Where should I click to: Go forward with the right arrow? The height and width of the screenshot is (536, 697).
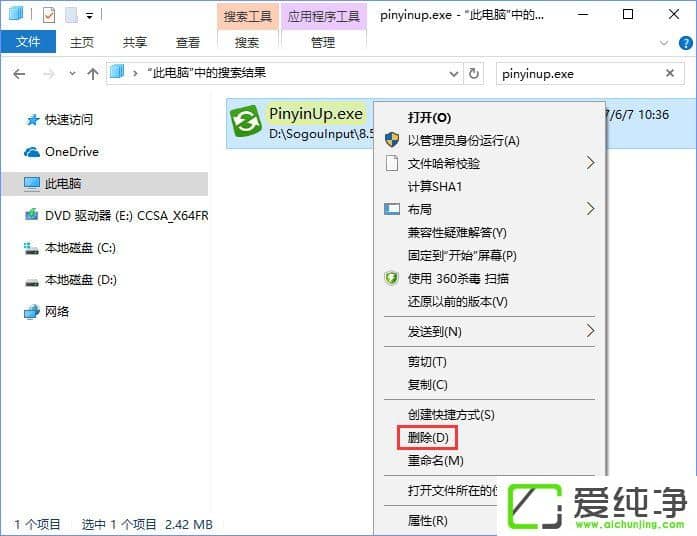coord(49,74)
